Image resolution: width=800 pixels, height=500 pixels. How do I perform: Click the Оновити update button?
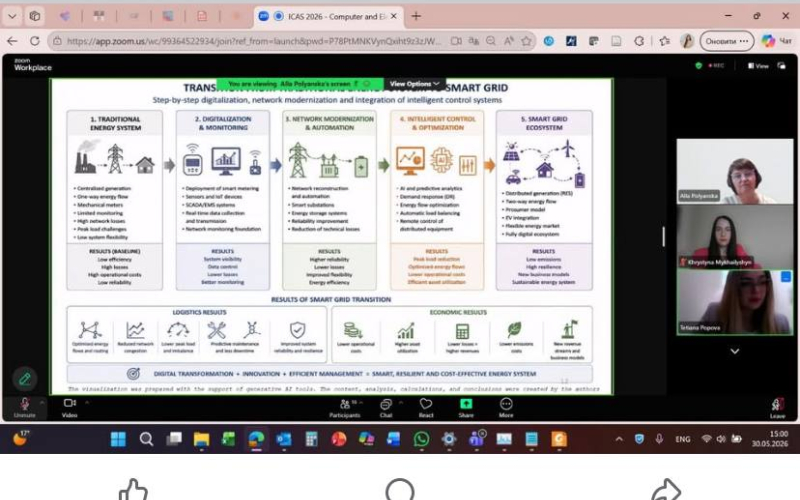727,41
